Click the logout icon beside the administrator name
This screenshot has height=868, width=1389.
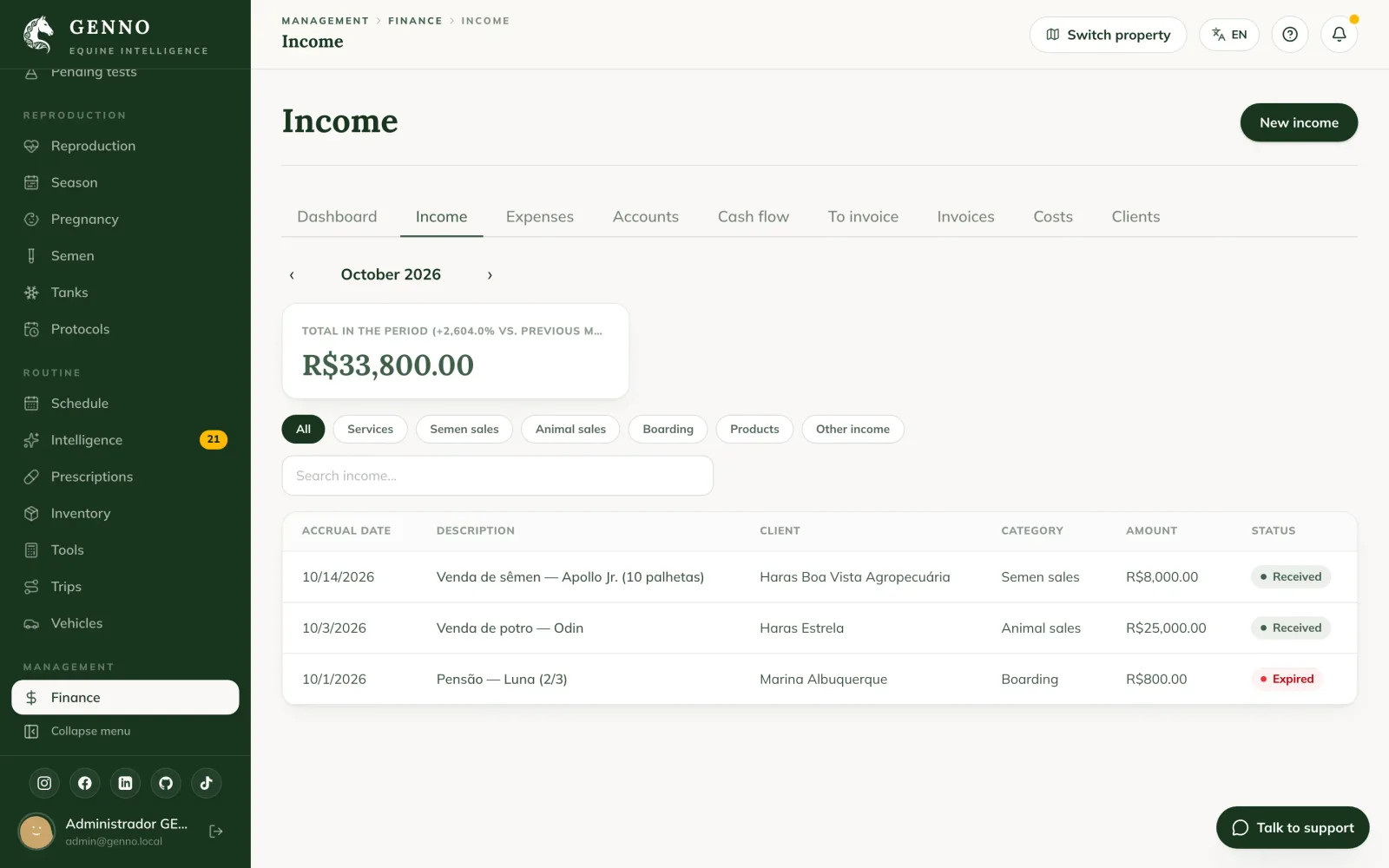pyautogui.click(x=216, y=832)
